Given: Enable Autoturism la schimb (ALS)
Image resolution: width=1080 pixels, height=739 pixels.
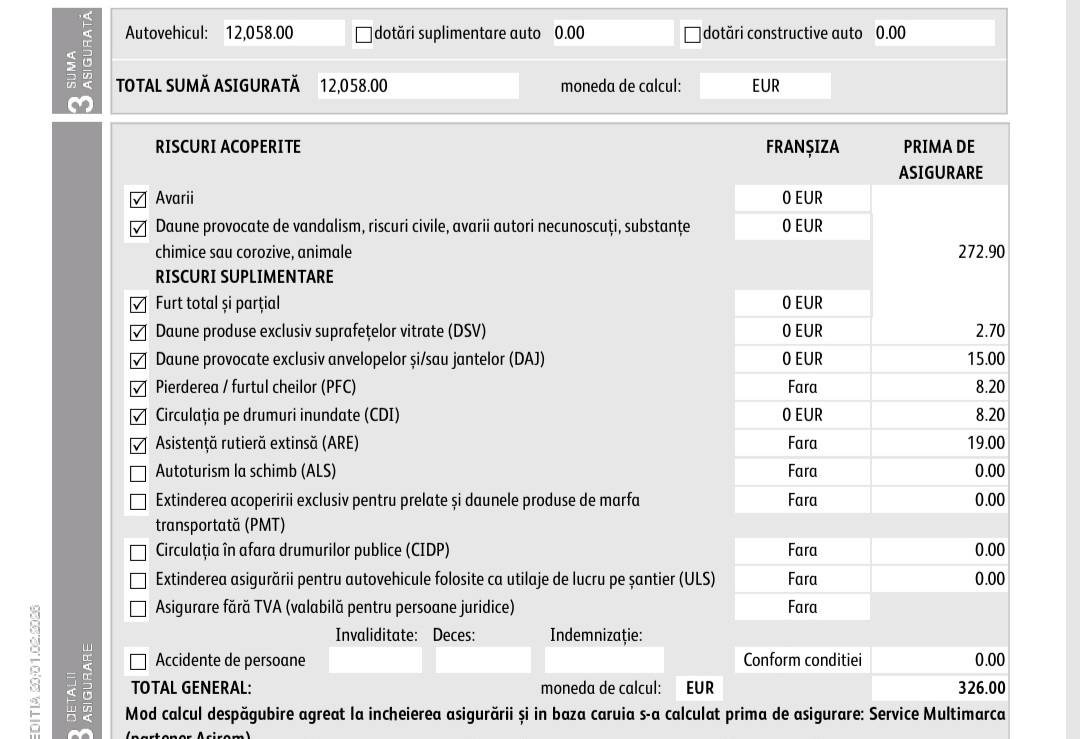Looking at the screenshot, I should [x=138, y=474].
